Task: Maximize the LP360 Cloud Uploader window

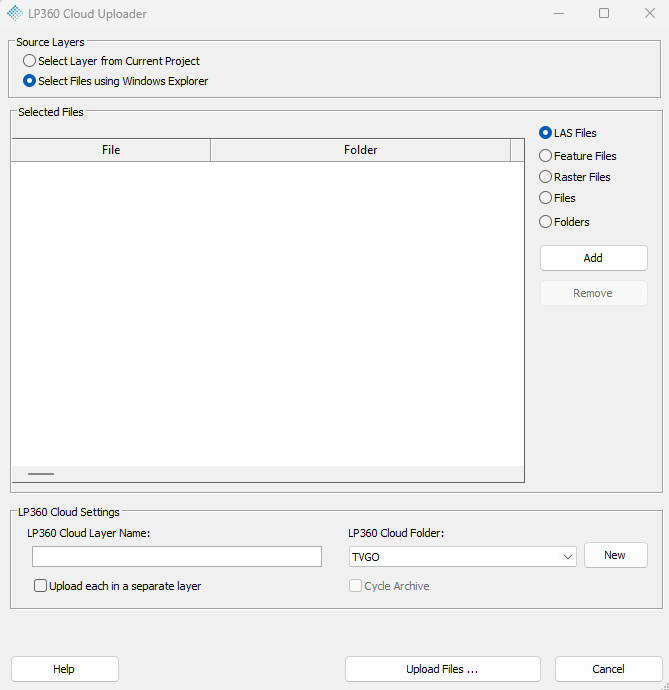Action: (604, 14)
